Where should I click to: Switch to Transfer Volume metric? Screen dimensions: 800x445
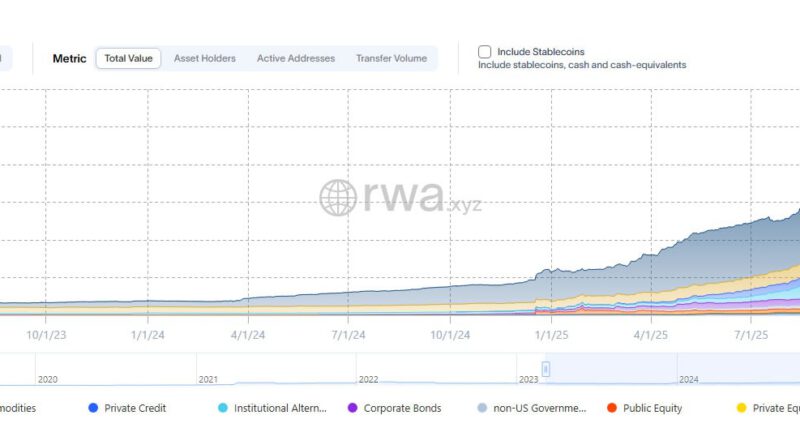pos(391,59)
